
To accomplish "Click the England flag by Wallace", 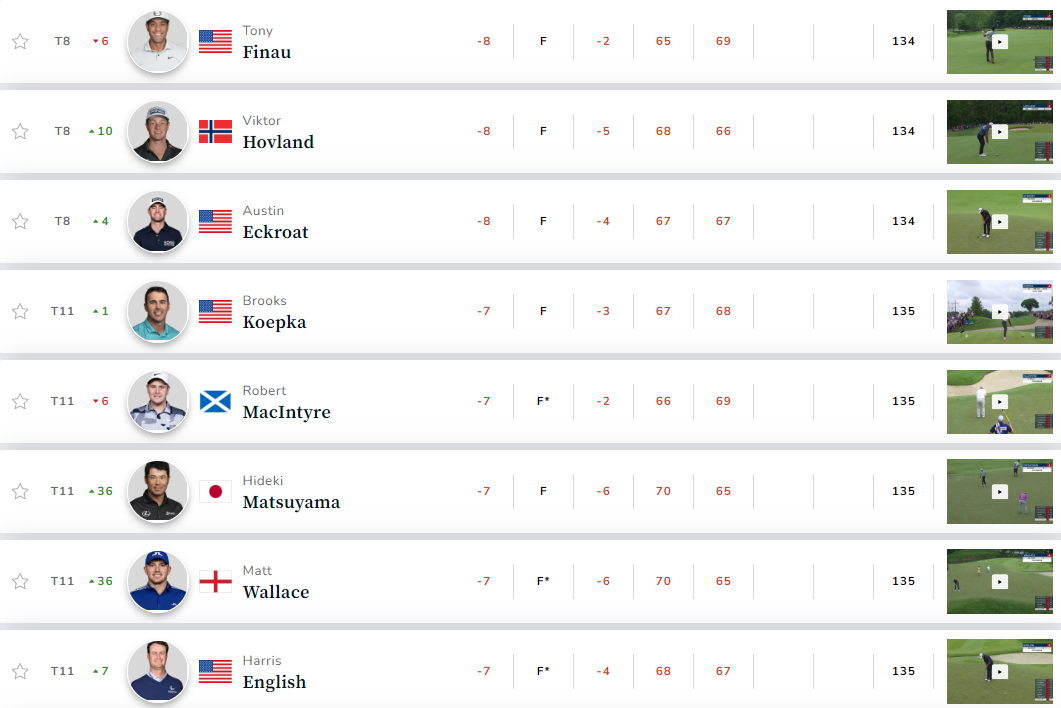I will (215, 581).
